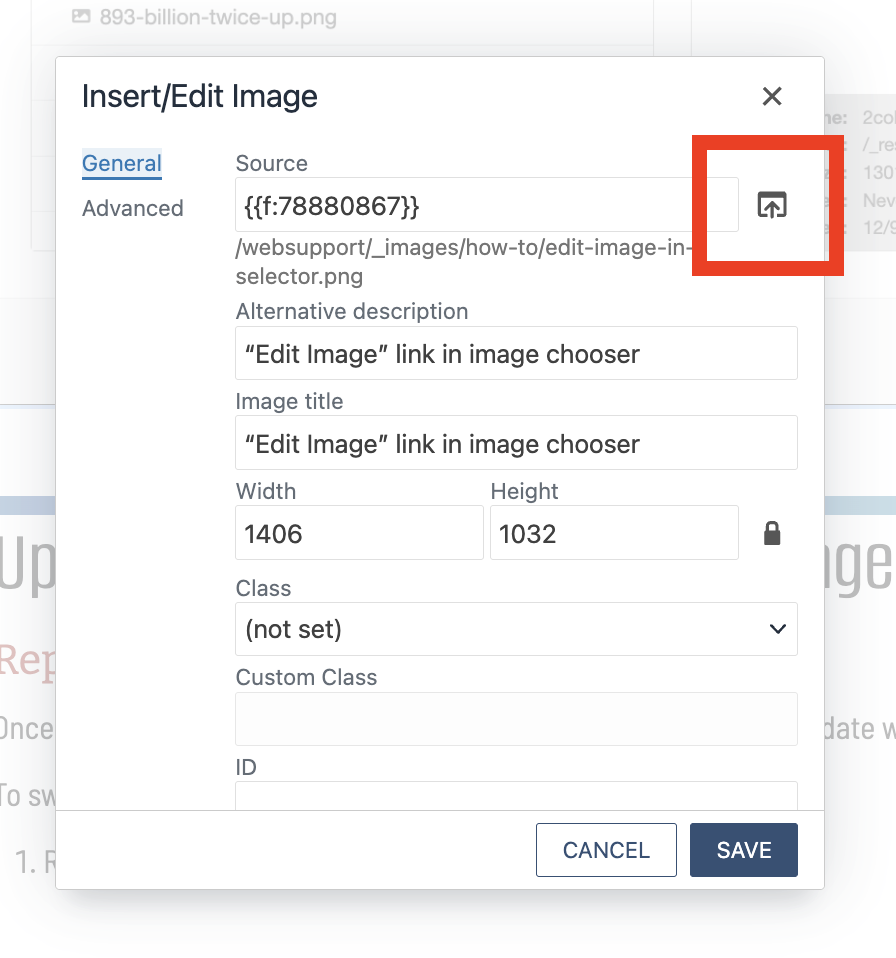The width and height of the screenshot is (896, 958).
Task: Save the image settings
Action: pyautogui.click(x=744, y=850)
